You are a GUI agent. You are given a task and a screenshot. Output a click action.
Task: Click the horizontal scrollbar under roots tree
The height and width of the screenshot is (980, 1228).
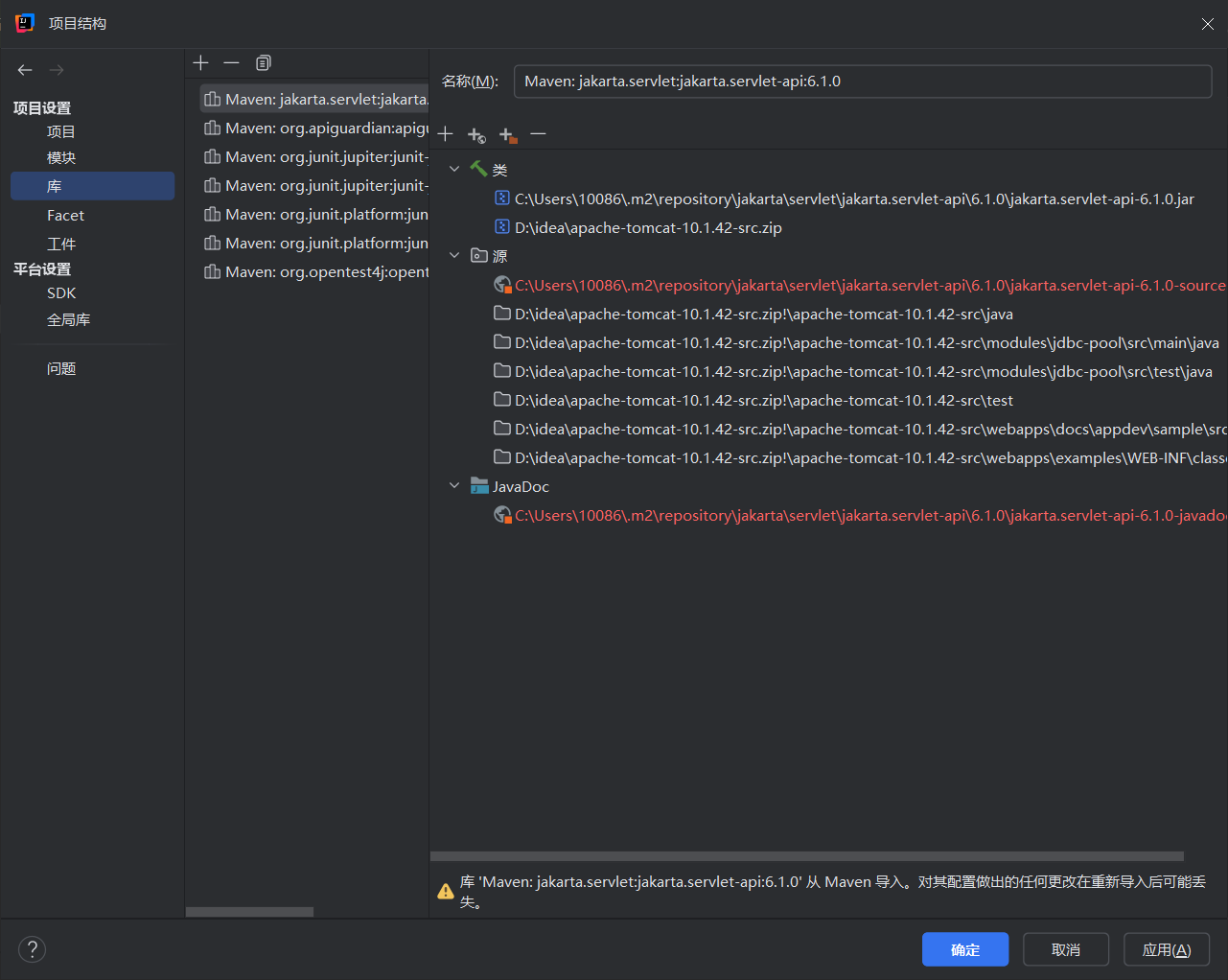[x=806, y=856]
